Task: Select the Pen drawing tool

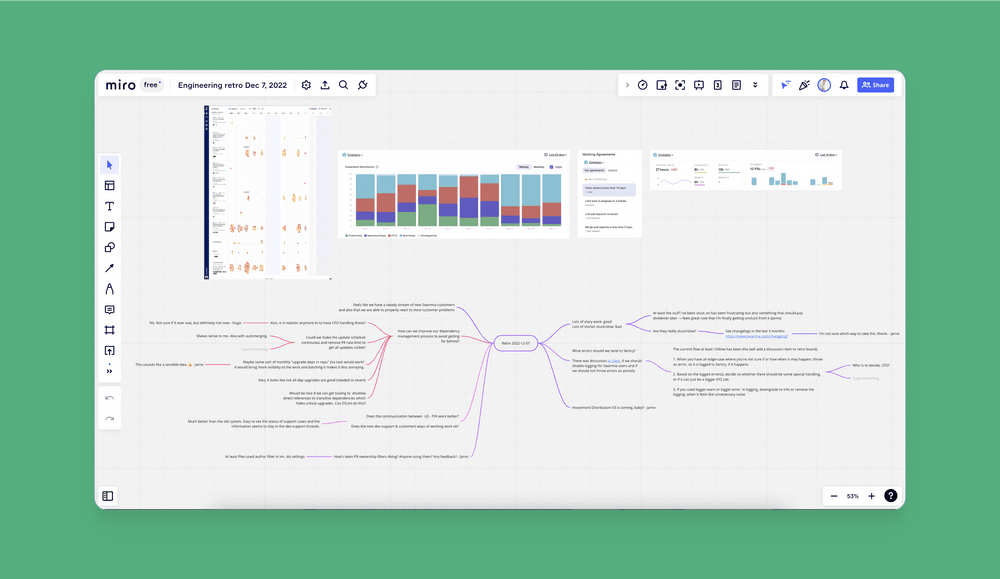Action: pos(110,289)
